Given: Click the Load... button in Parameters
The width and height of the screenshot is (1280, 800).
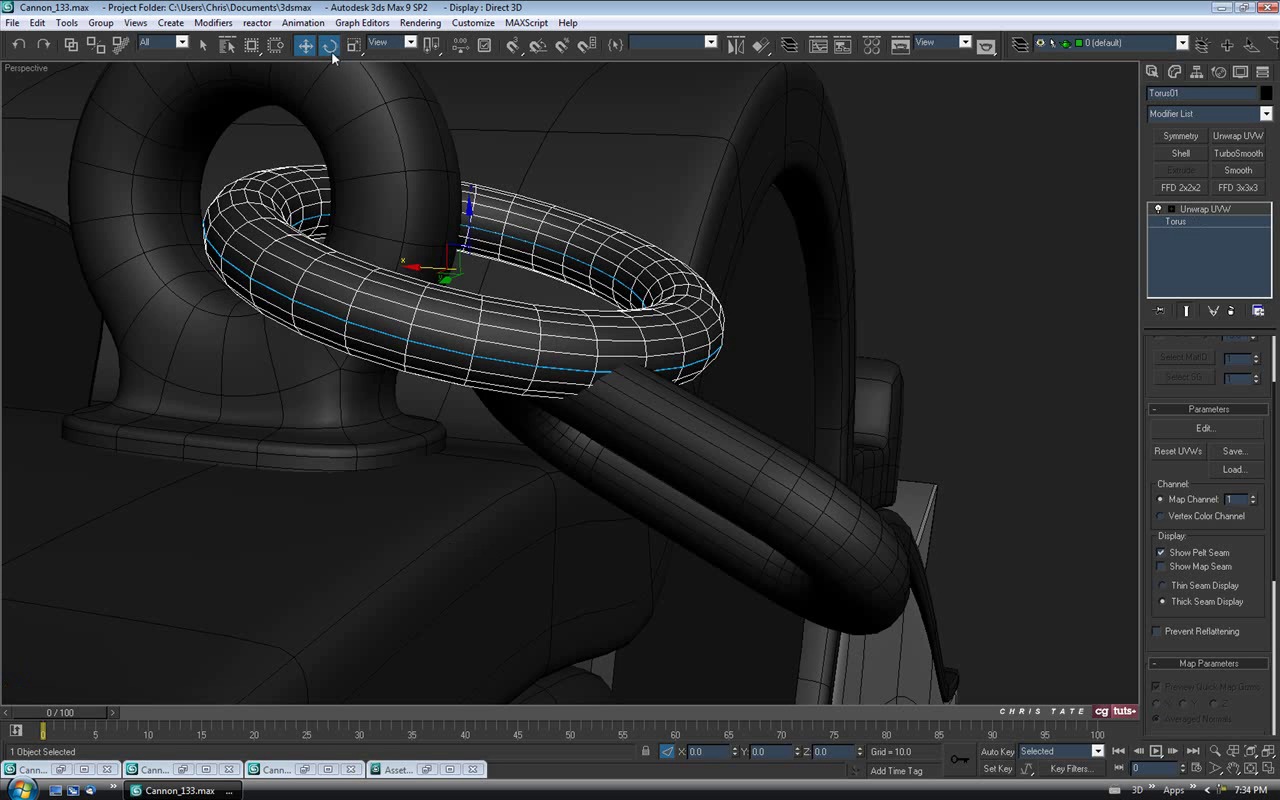Looking at the screenshot, I should pos(1235,470).
